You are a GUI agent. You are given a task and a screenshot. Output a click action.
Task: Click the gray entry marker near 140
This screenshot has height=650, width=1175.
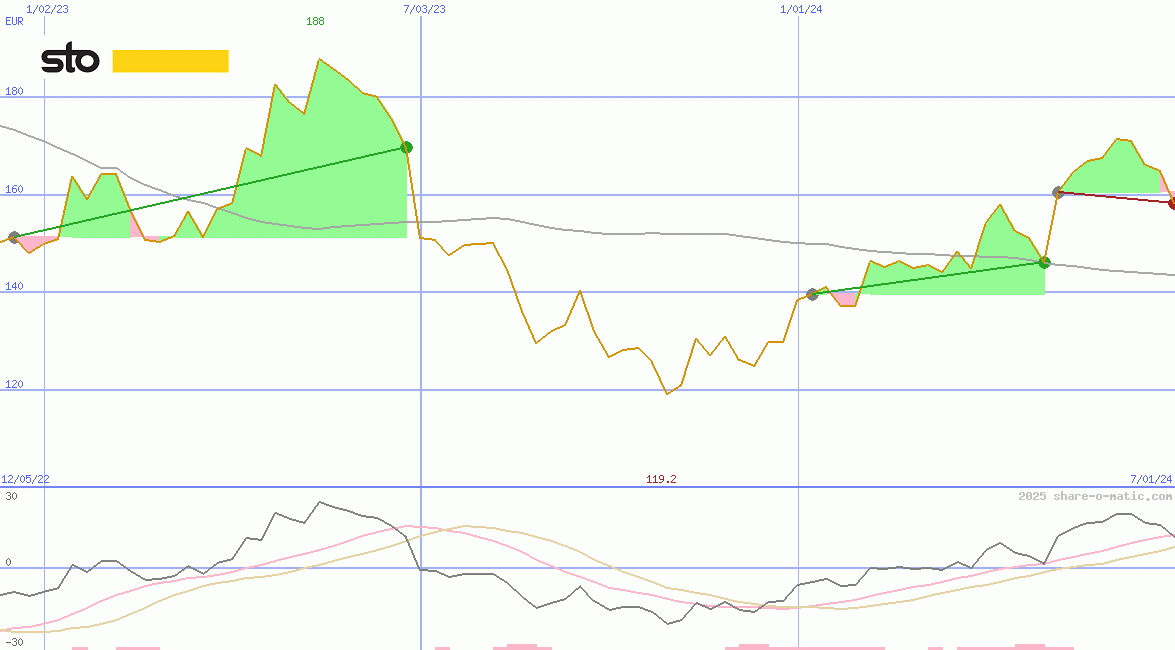pos(812,294)
